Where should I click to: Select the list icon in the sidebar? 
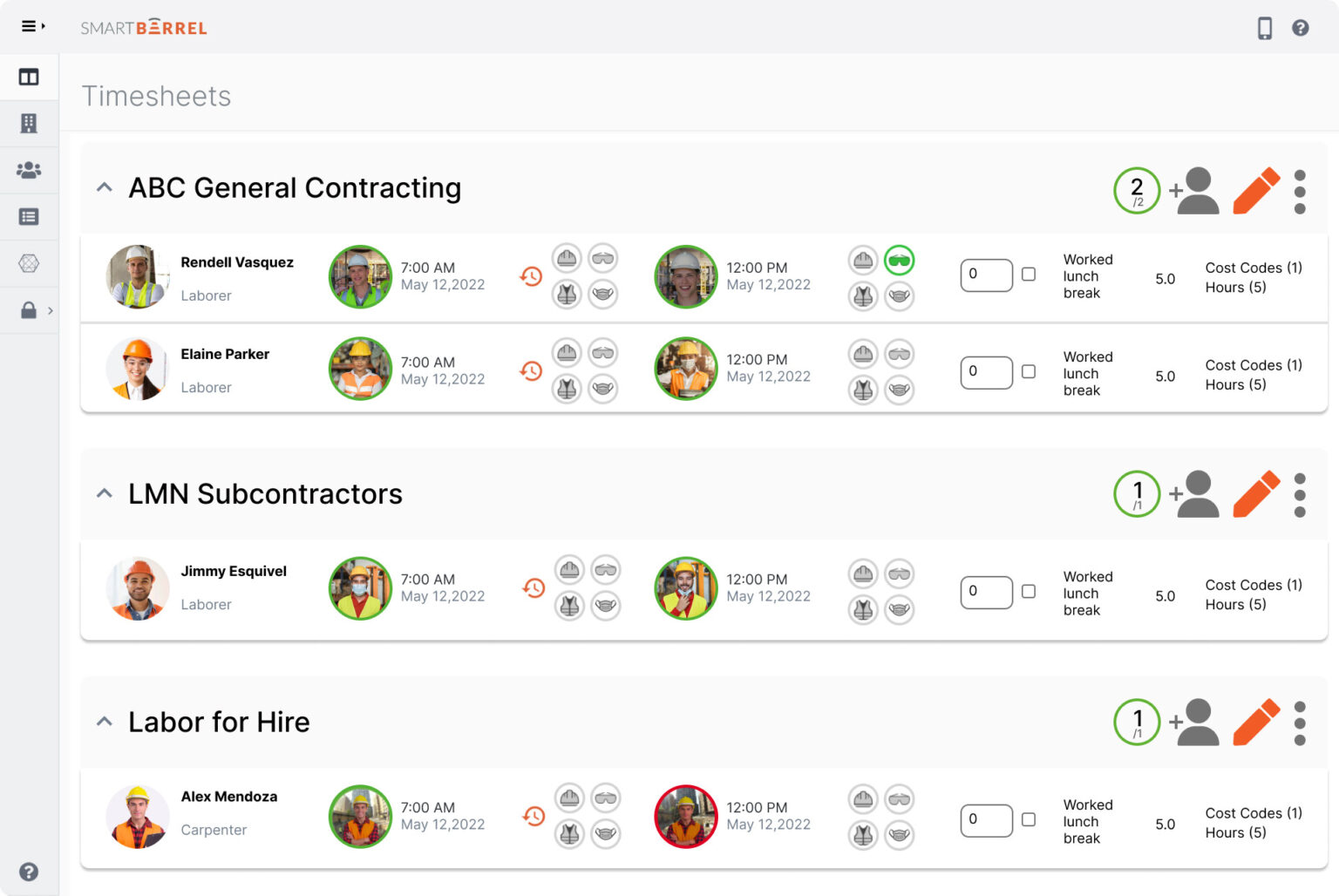tap(29, 216)
